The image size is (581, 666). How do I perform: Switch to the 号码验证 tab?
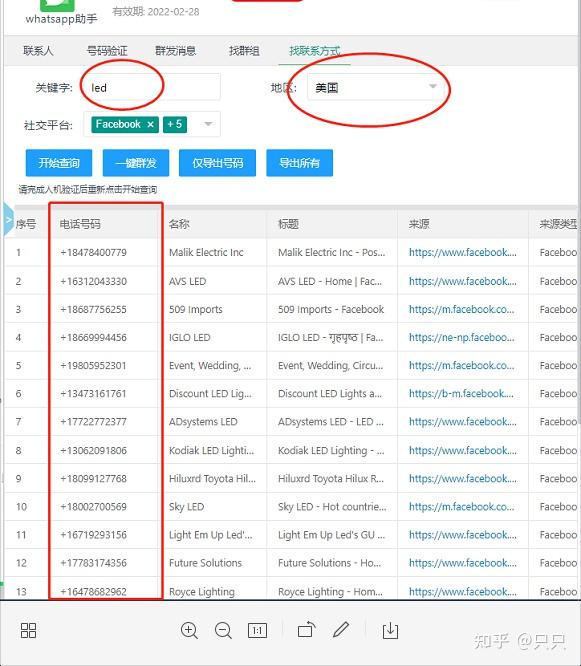[107, 51]
